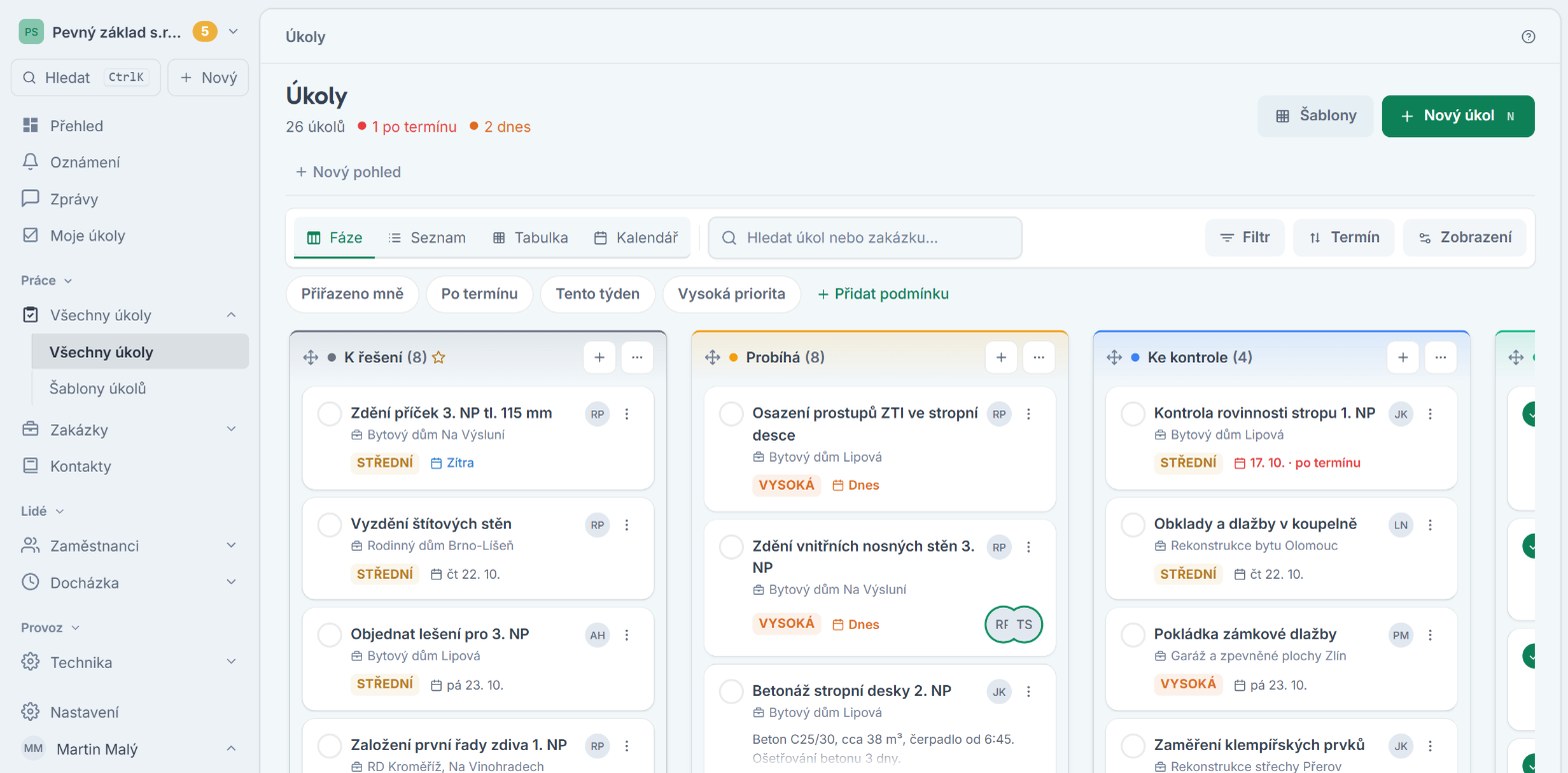
Task: Tick the Kontrola rovinnosti stropu 1. NP circle
Action: 1133,414
